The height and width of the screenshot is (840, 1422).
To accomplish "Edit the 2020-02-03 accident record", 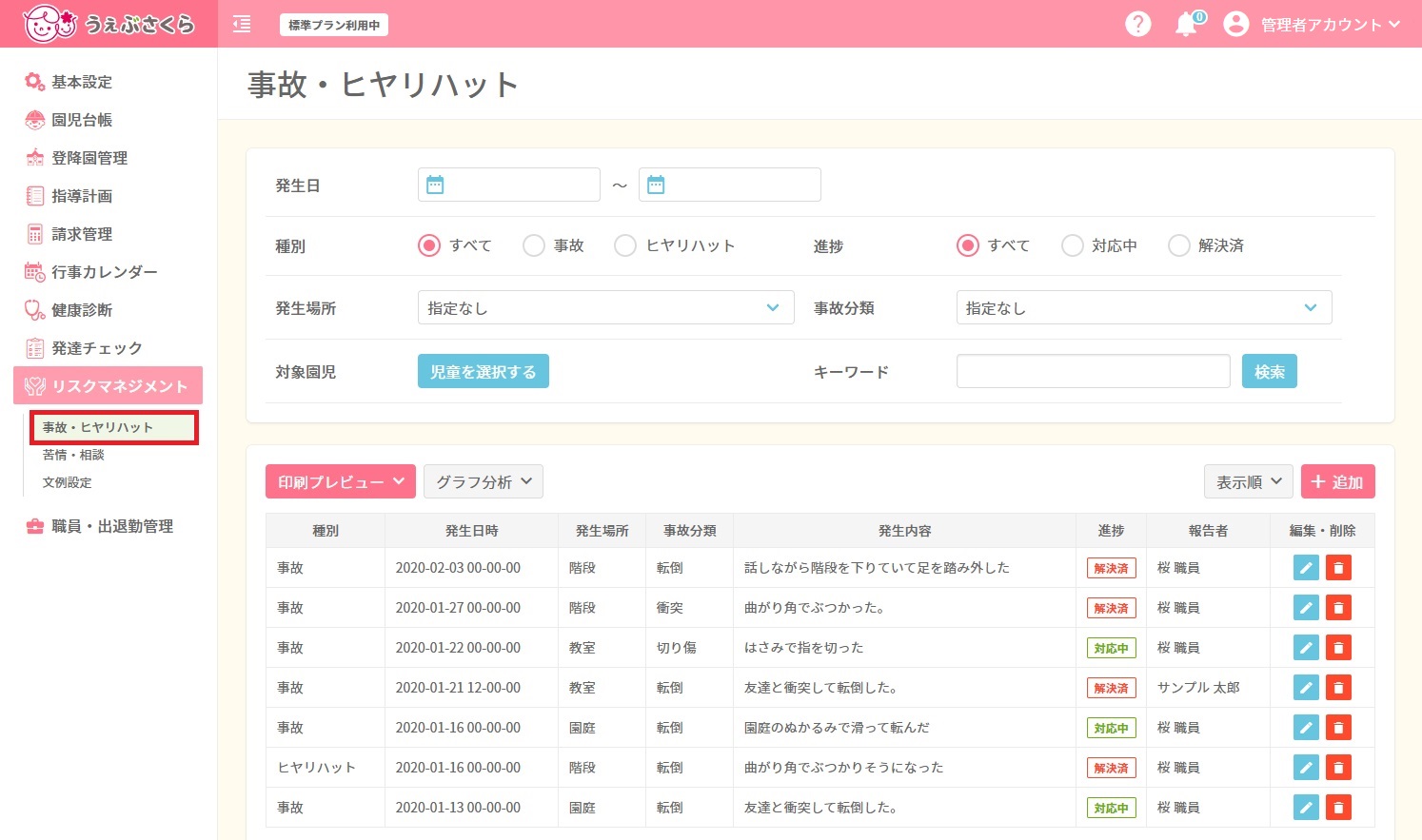I will [x=1306, y=568].
